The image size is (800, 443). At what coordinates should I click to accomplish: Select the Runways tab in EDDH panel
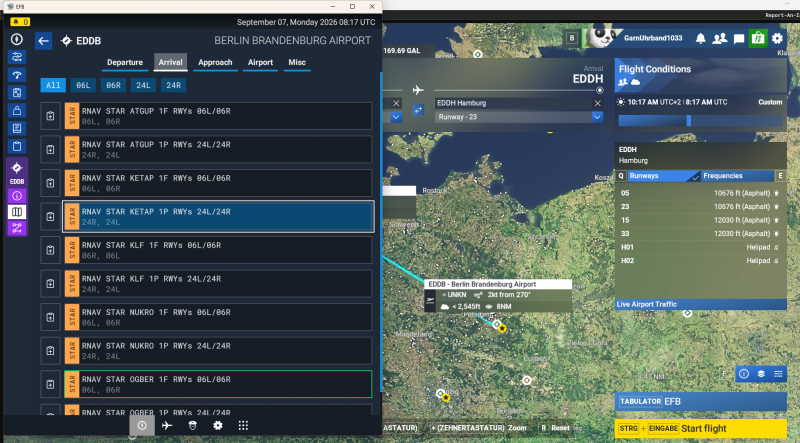tap(663, 176)
